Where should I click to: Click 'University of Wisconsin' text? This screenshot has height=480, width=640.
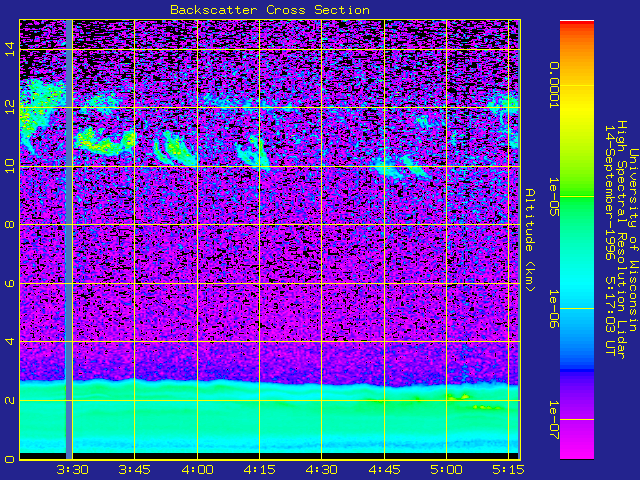coord(633,240)
